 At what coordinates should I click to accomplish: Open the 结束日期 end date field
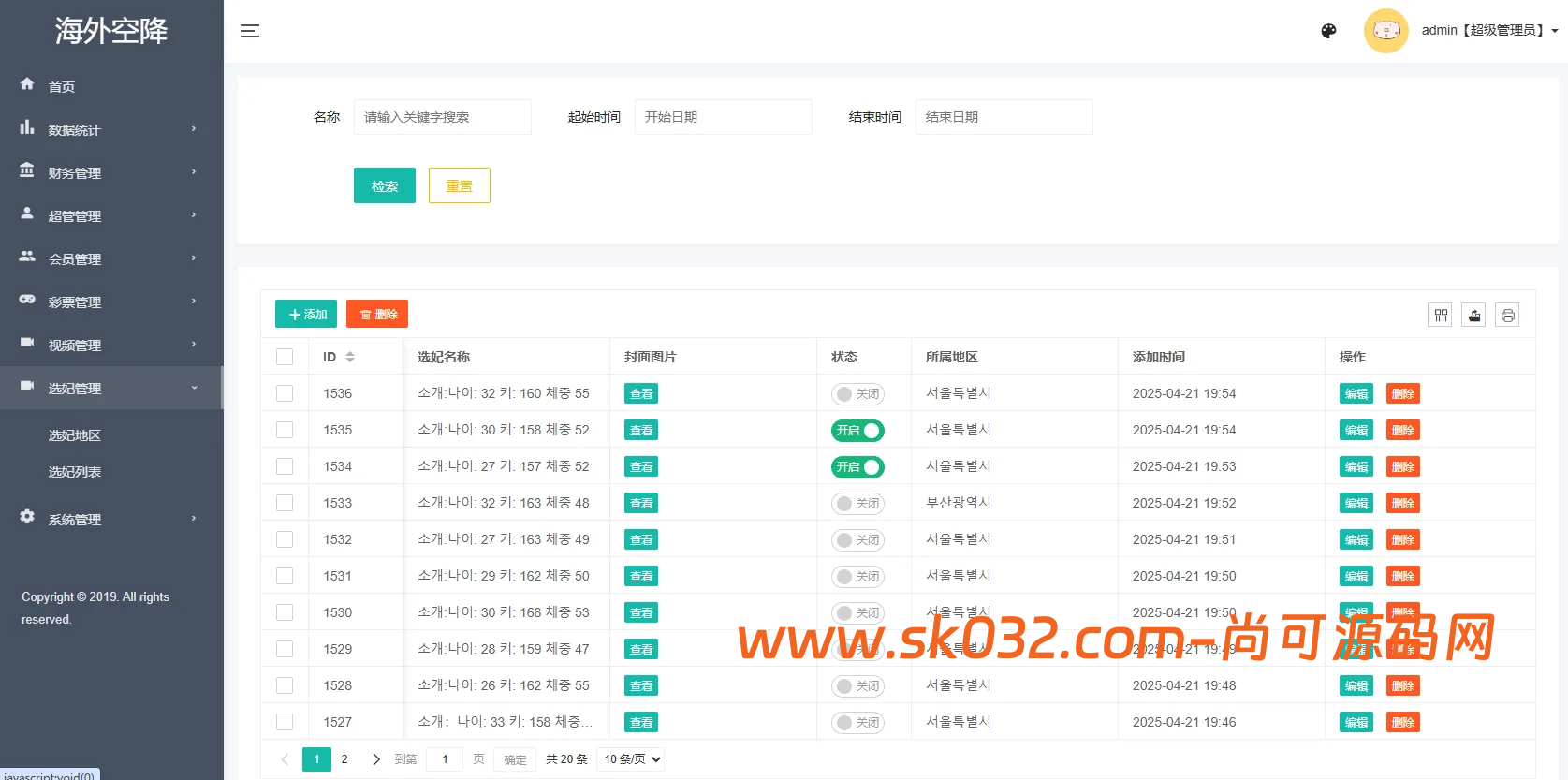(x=1004, y=117)
